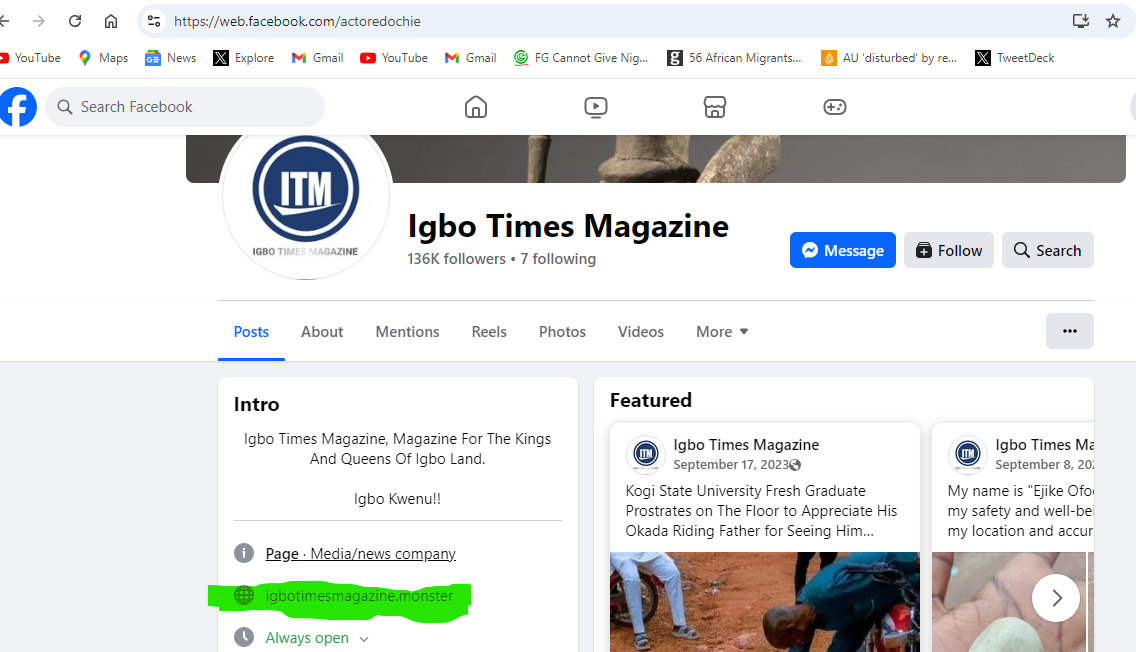Screen dimensions: 1136x652
Task: Open Facebook Marketplace icon
Action: click(x=714, y=107)
